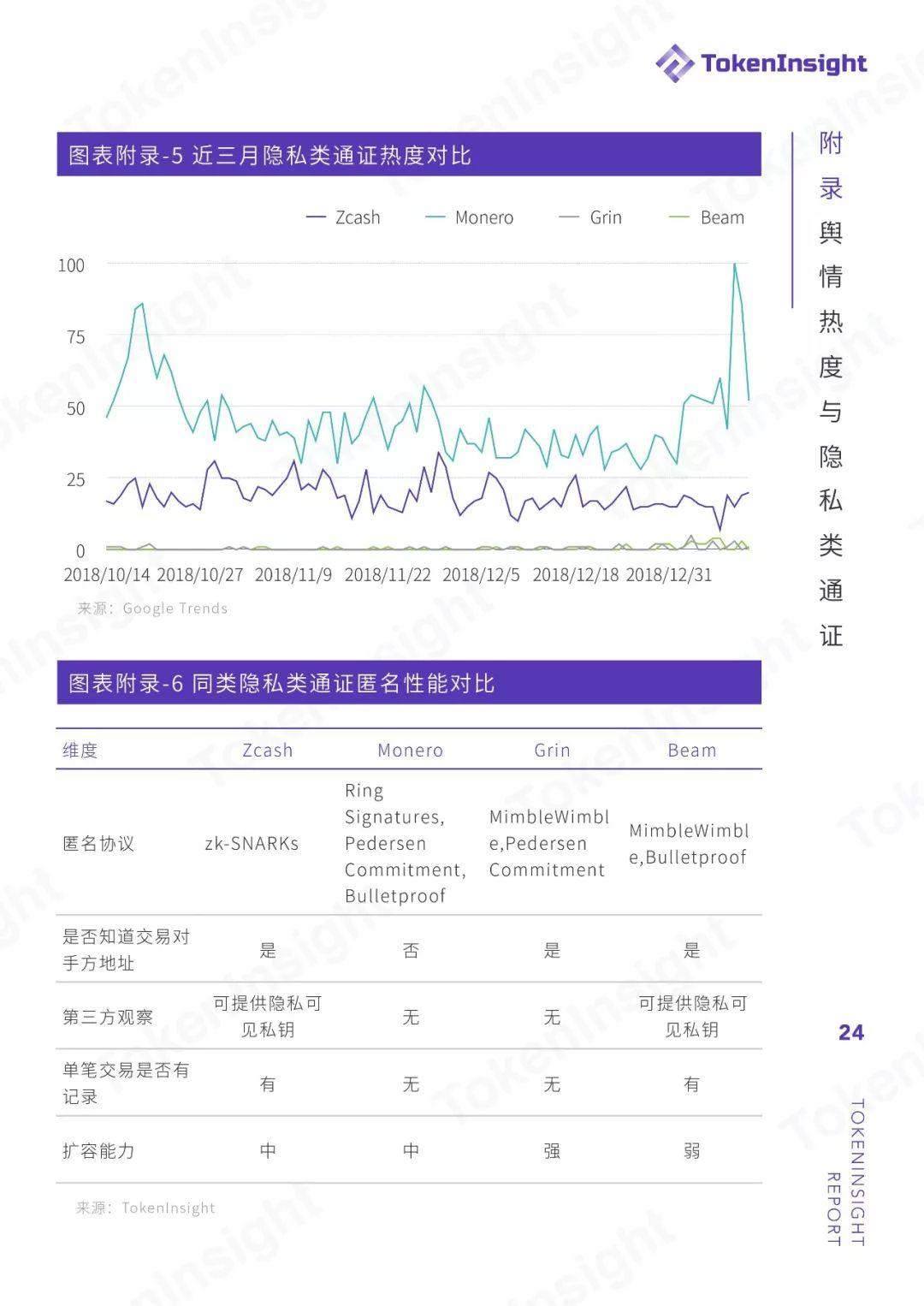Click the Zcash table column header
The height and width of the screenshot is (1306, 924).
click(268, 751)
